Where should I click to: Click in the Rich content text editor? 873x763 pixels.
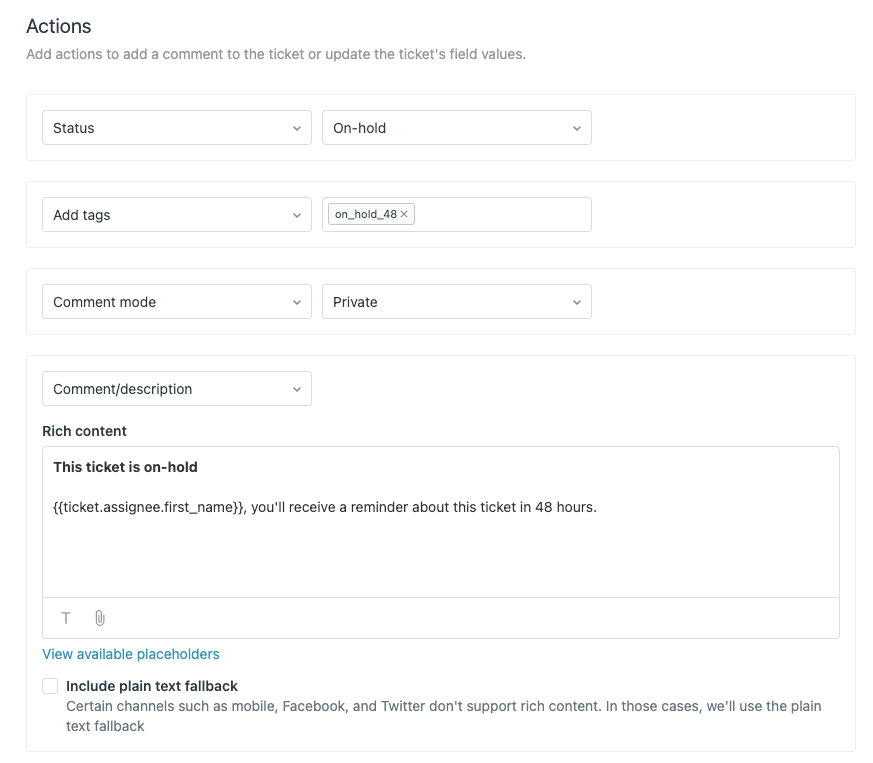coord(440,522)
